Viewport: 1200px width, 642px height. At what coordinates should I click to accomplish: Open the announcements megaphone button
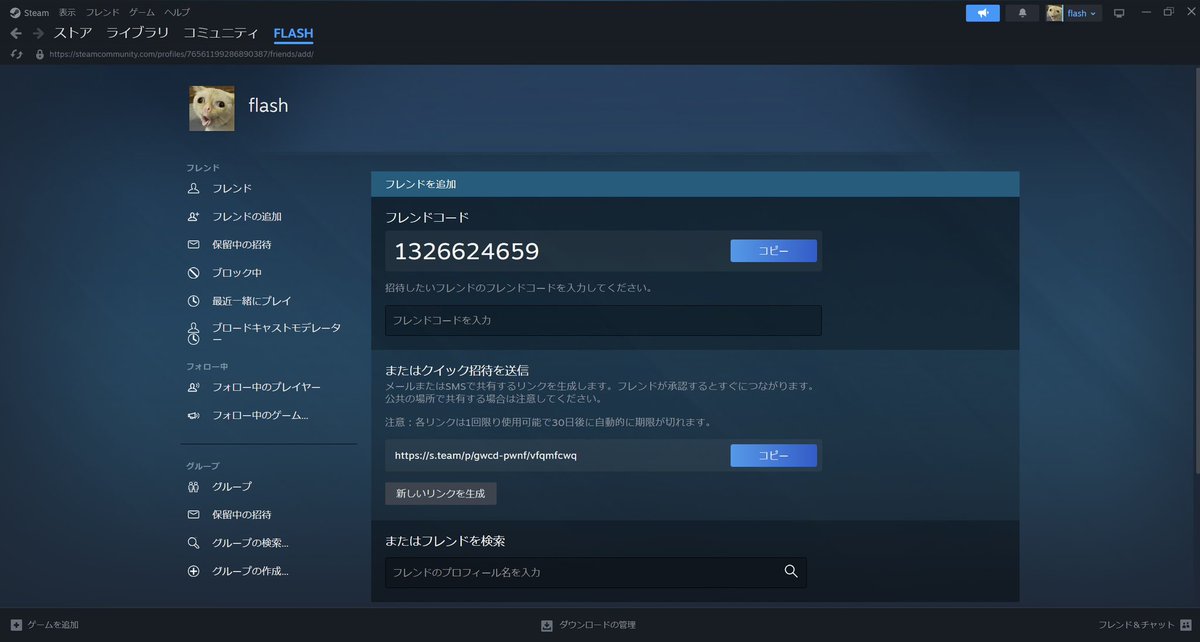pos(983,13)
